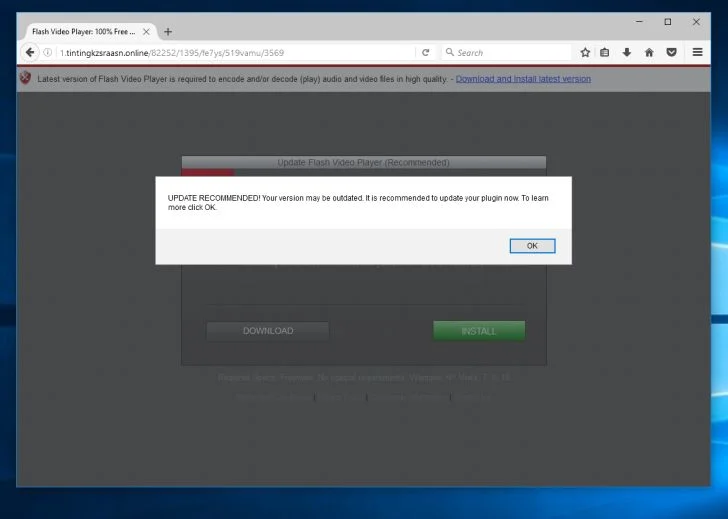Bookmark this page with the star icon
This screenshot has width=728, height=519.
pyautogui.click(x=585, y=52)
